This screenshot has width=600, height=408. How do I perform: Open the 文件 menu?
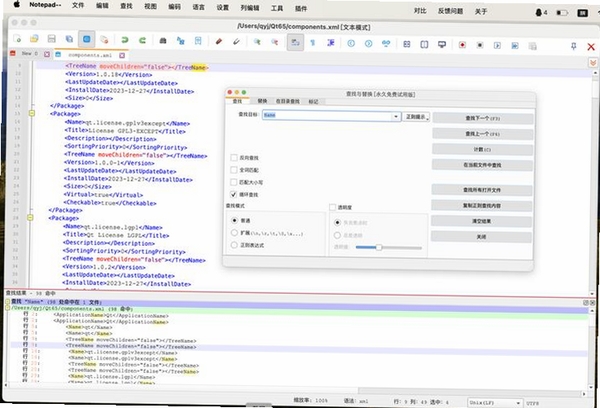coord(78,5)
